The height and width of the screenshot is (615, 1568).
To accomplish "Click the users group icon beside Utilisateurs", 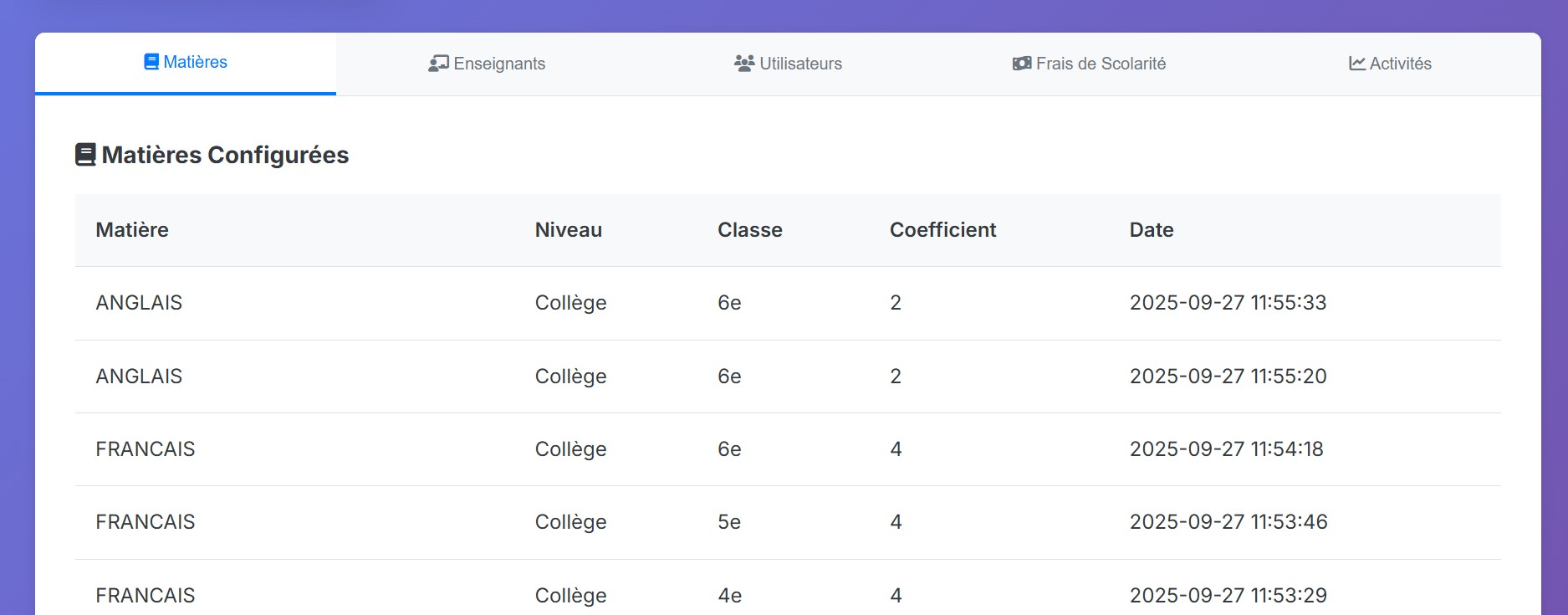I will (x=743, y=64).
